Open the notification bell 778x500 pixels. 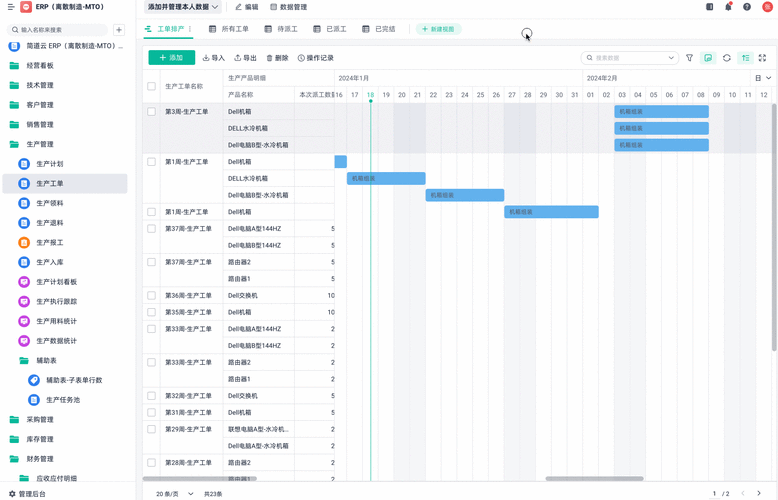(x=728, y=7)
